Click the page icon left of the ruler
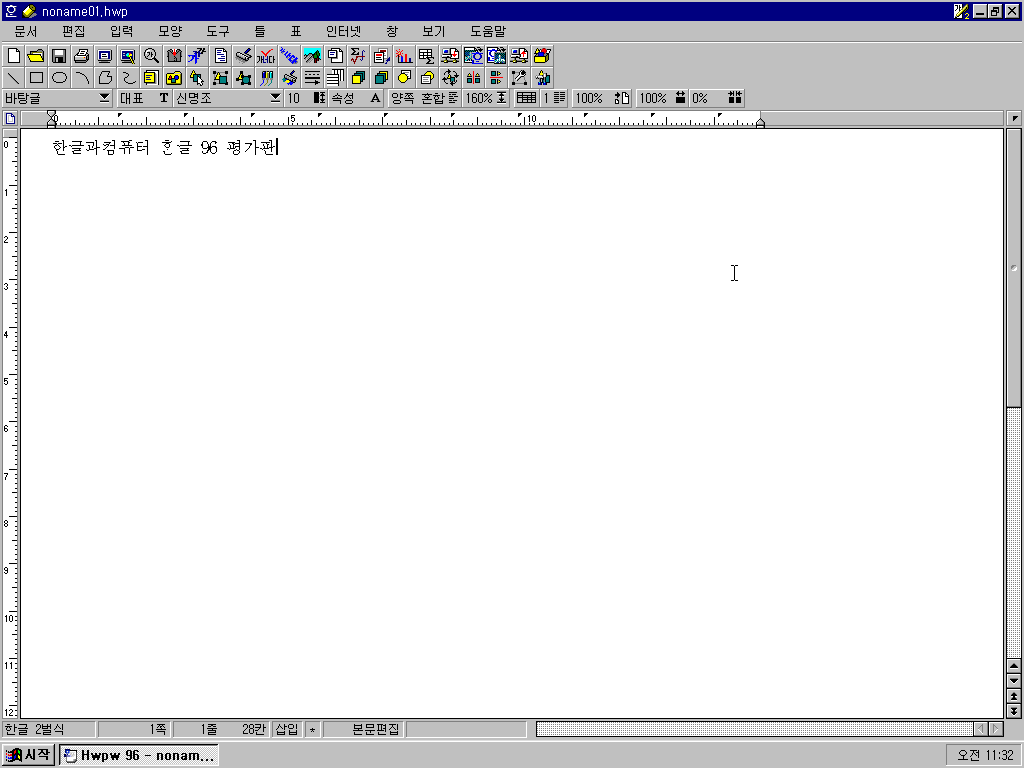The image size is (1024, 768). coord(10,118)
